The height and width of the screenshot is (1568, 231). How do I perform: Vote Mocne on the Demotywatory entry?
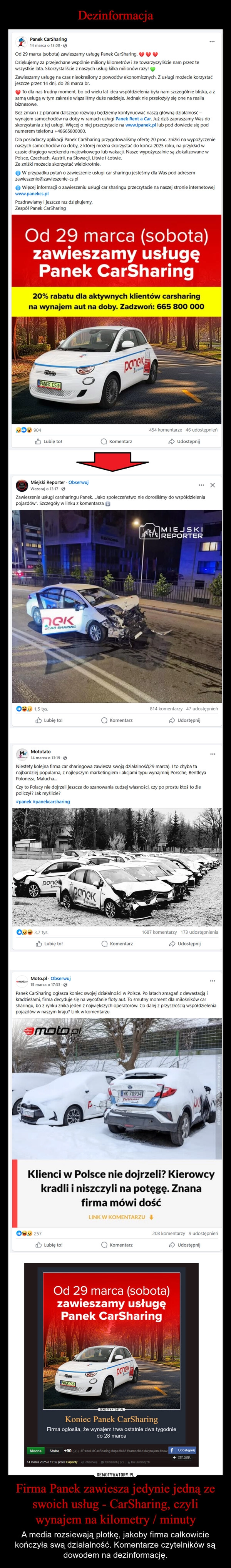36,1450
